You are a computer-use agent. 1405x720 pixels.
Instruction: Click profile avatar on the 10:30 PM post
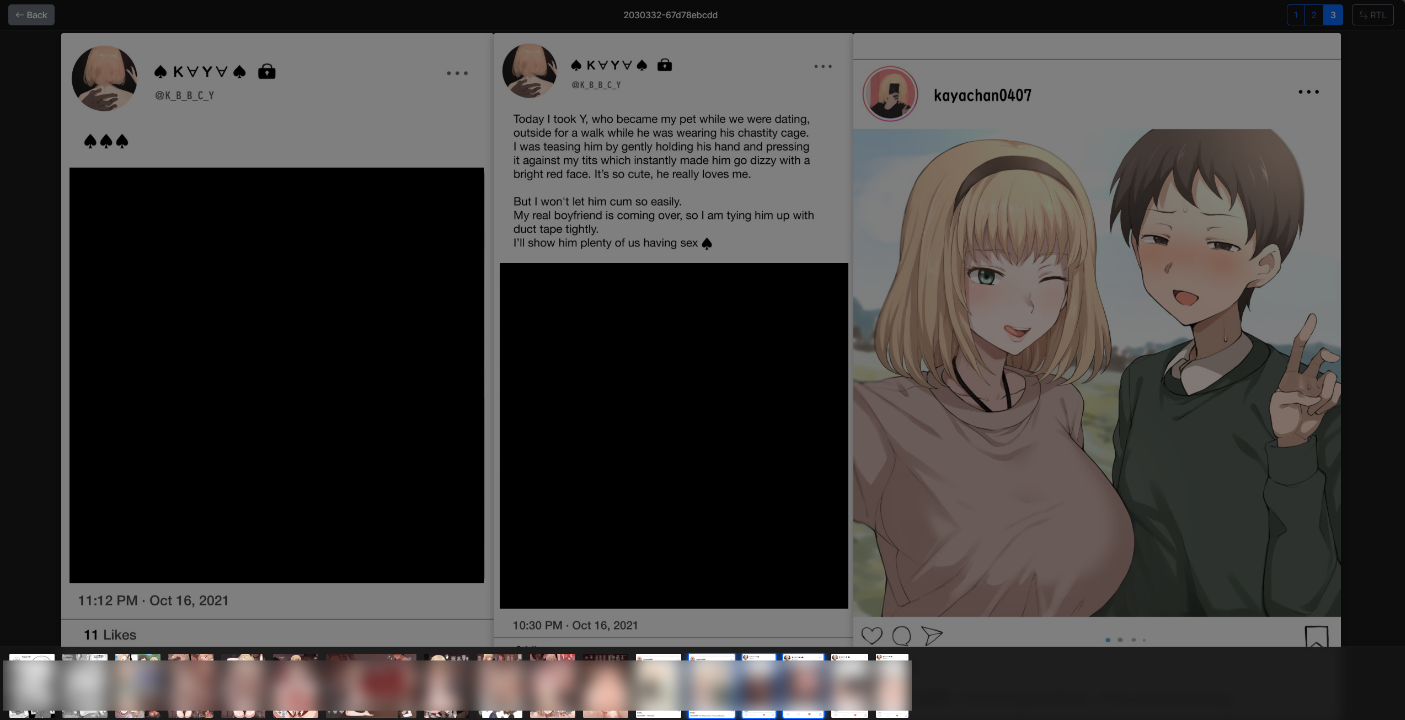[x=530, y=71]
